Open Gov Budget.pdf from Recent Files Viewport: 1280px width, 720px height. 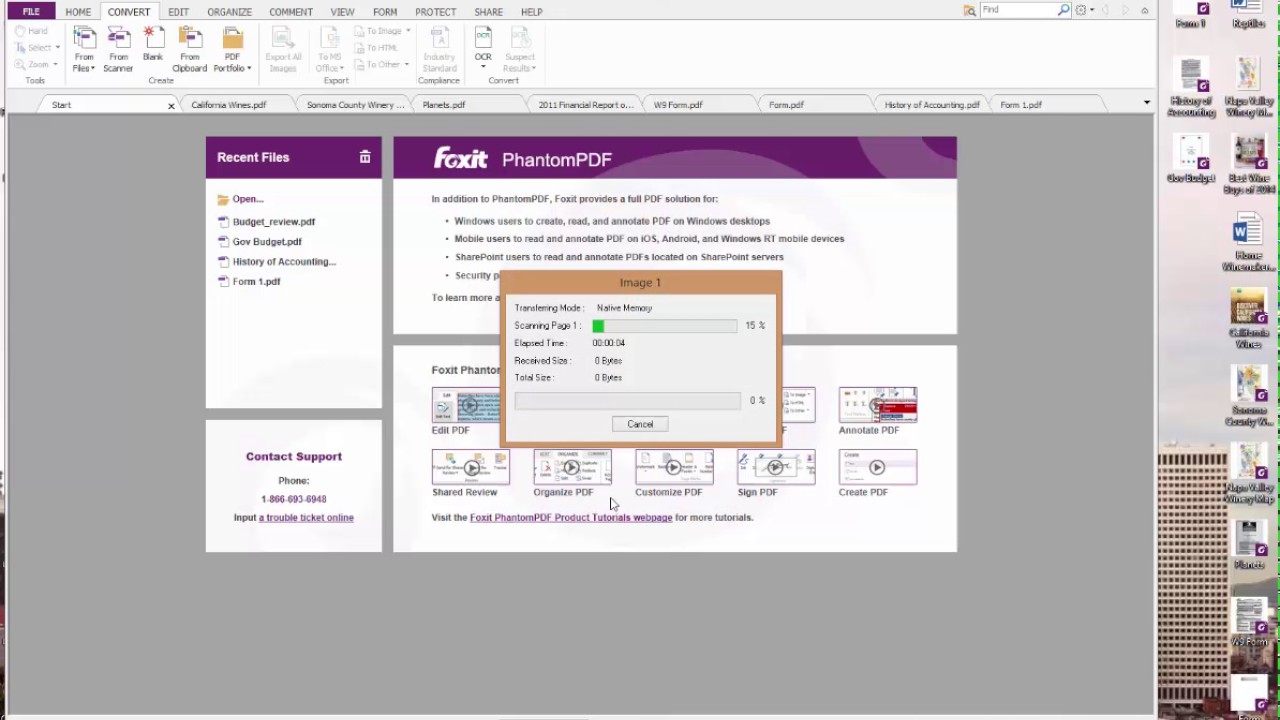tap(266, 242)
